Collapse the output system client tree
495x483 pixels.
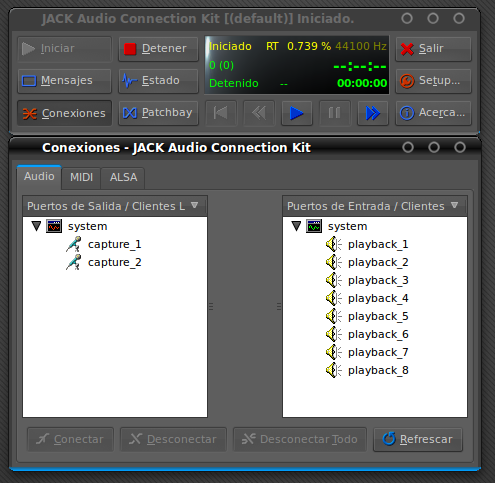point(36,226)
